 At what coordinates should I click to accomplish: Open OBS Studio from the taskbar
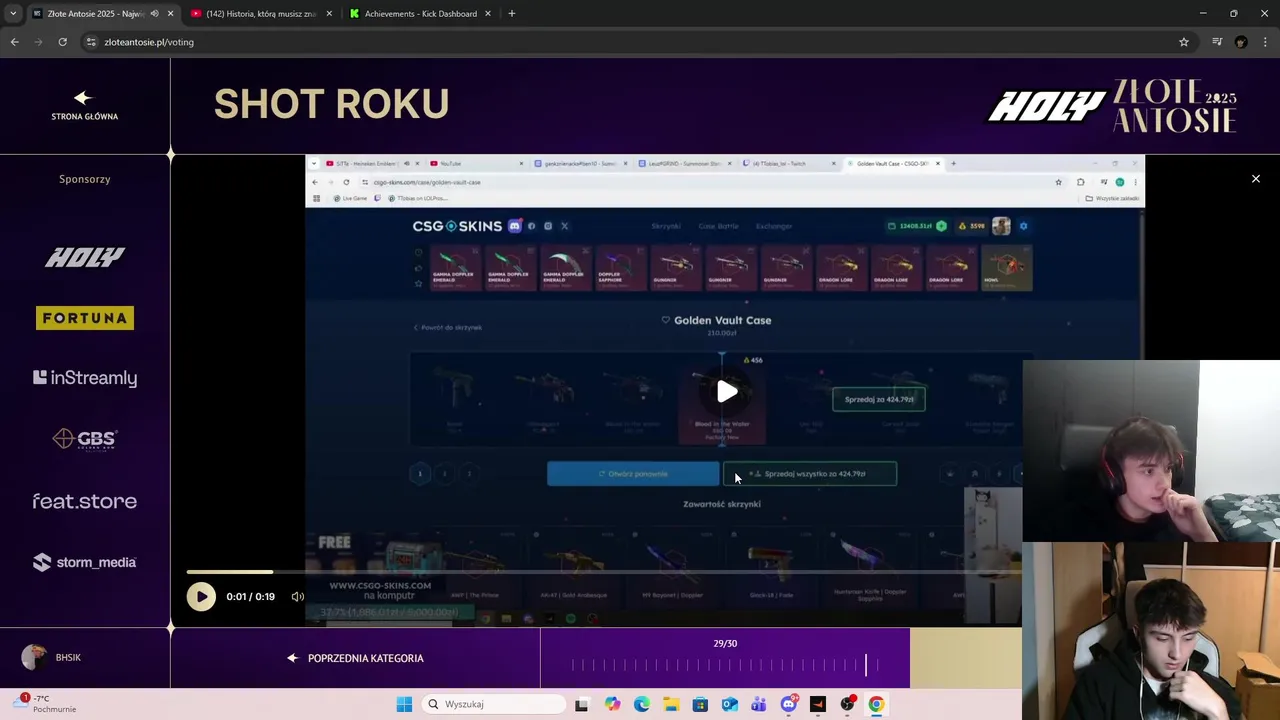pyautogui.click(x=847, y=704)
